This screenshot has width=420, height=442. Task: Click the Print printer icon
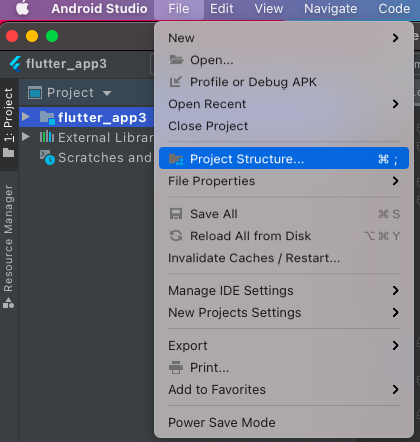[176, 367]
